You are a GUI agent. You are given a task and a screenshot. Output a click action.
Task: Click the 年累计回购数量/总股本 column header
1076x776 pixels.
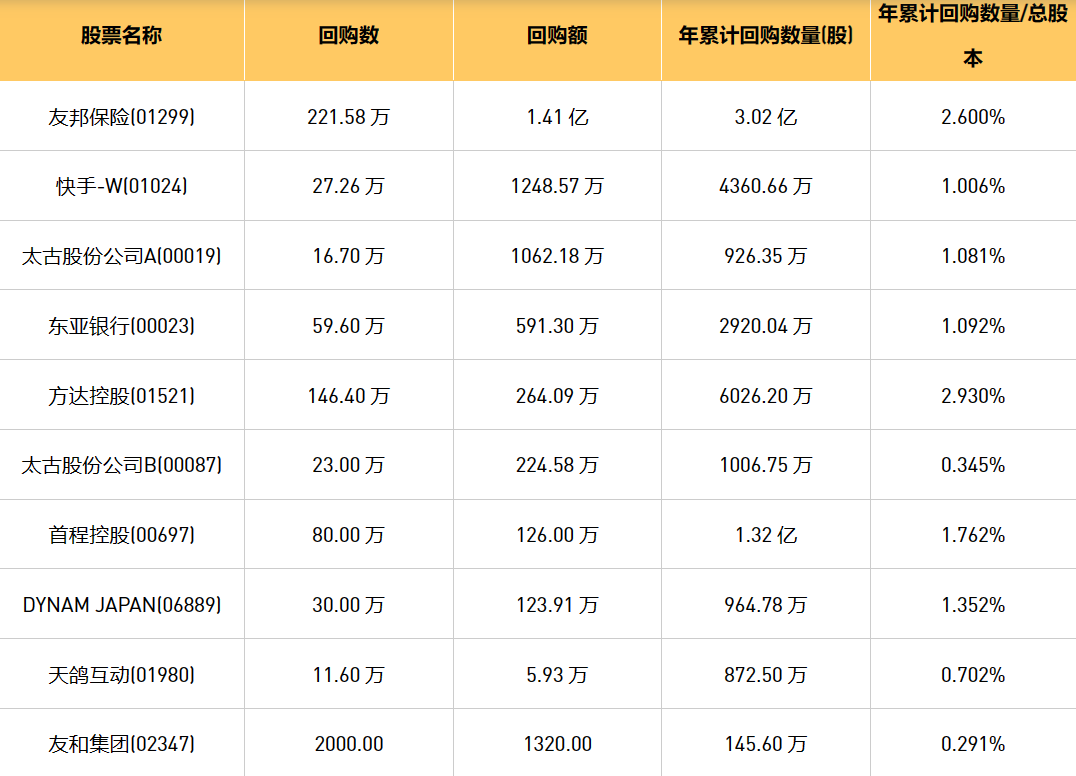972,36
